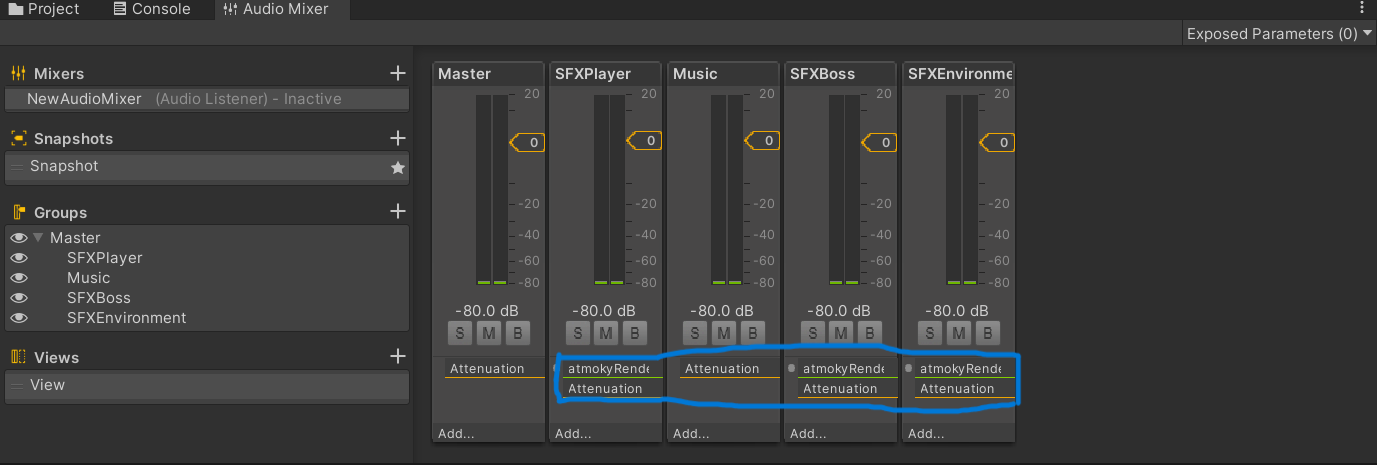Image resolution: width=1377 pixels, height=465 pixels.
Task: Select the SFXBoss channel strip header
Action: 841,74
